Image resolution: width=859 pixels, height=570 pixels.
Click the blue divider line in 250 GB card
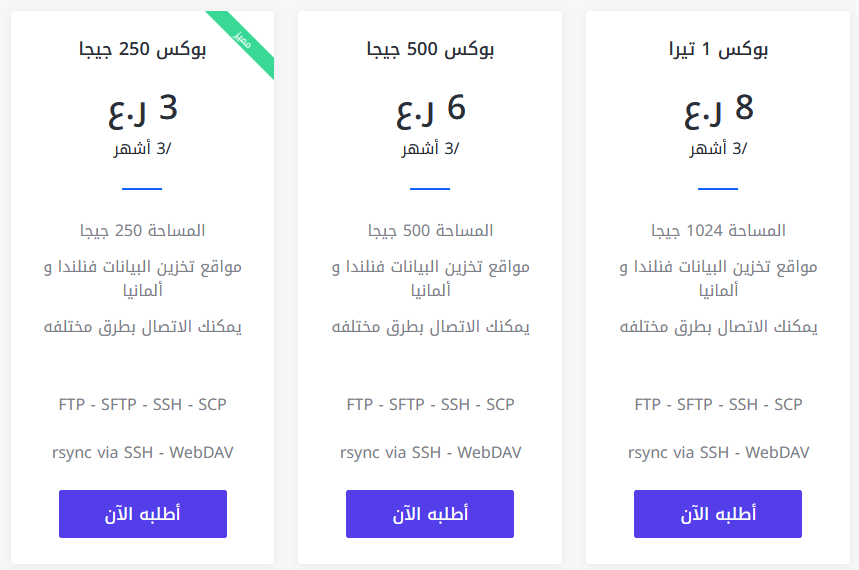coord(142,188)
